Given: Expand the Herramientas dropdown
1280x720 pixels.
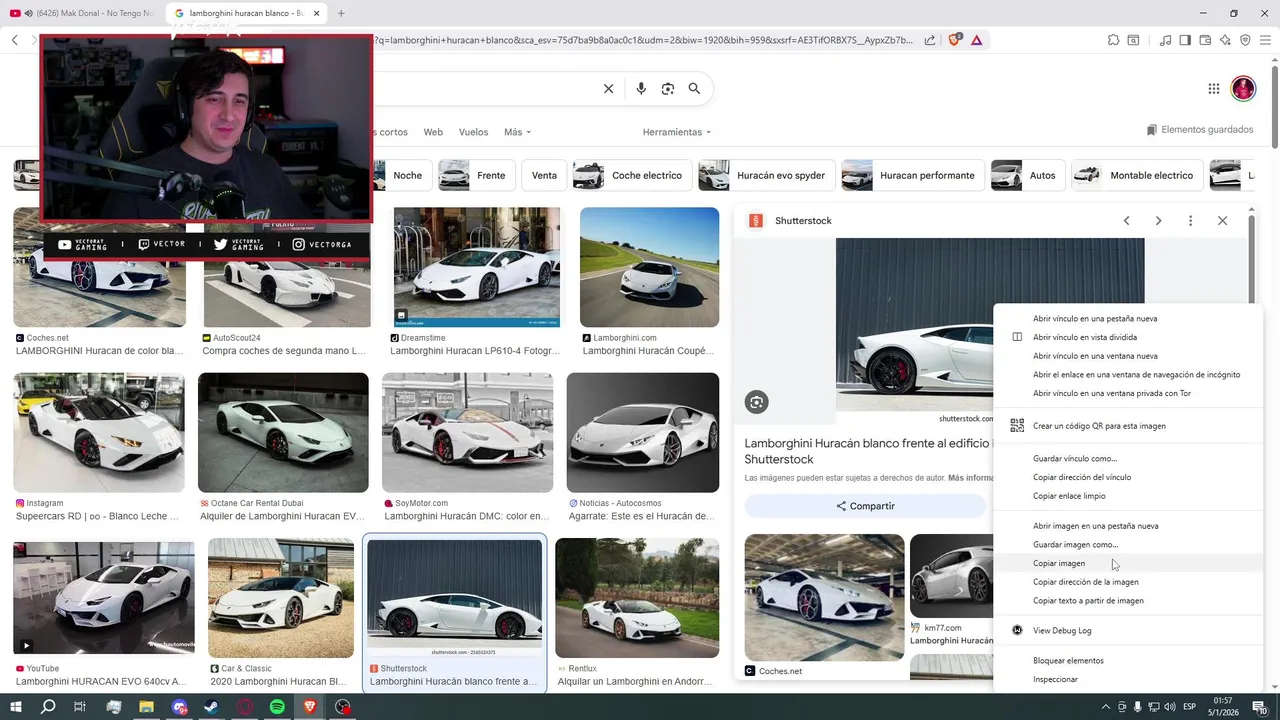Looking at the screenshot, I should coord(677,132).
